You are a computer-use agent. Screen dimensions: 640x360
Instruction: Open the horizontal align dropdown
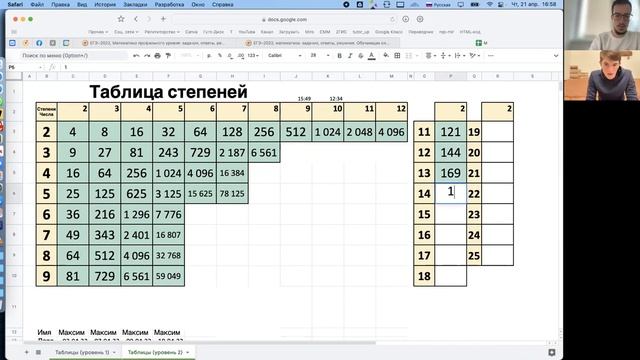(x=430, y=56)
